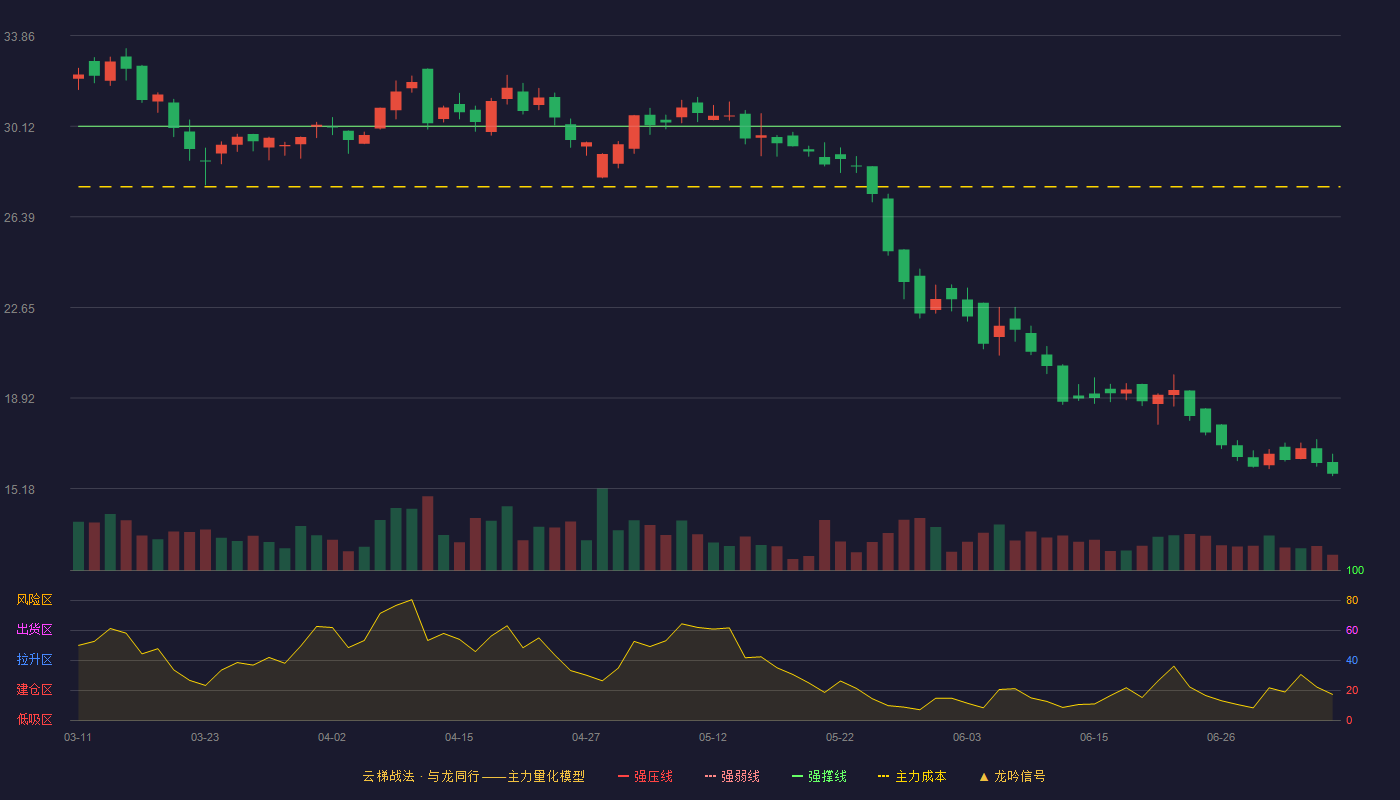
Task: Toggle the 主力成本 yellow dashed legend marker
Action: coord(884,776)
